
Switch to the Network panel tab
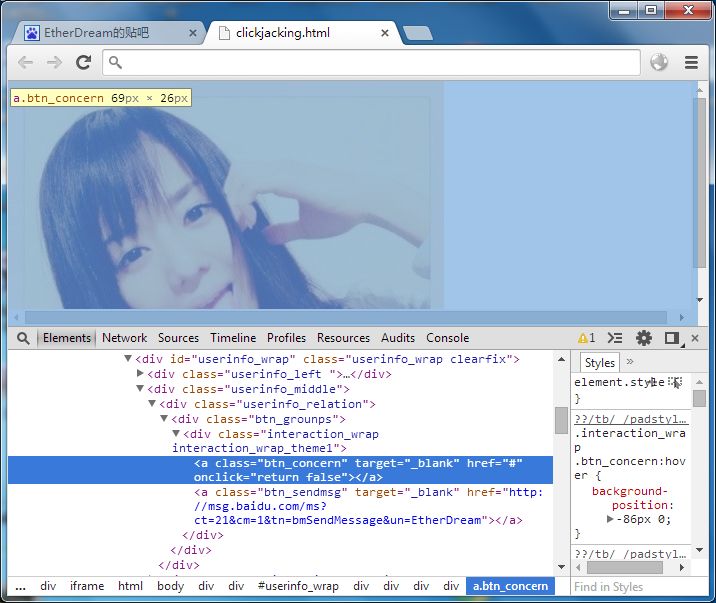point(124,338)
